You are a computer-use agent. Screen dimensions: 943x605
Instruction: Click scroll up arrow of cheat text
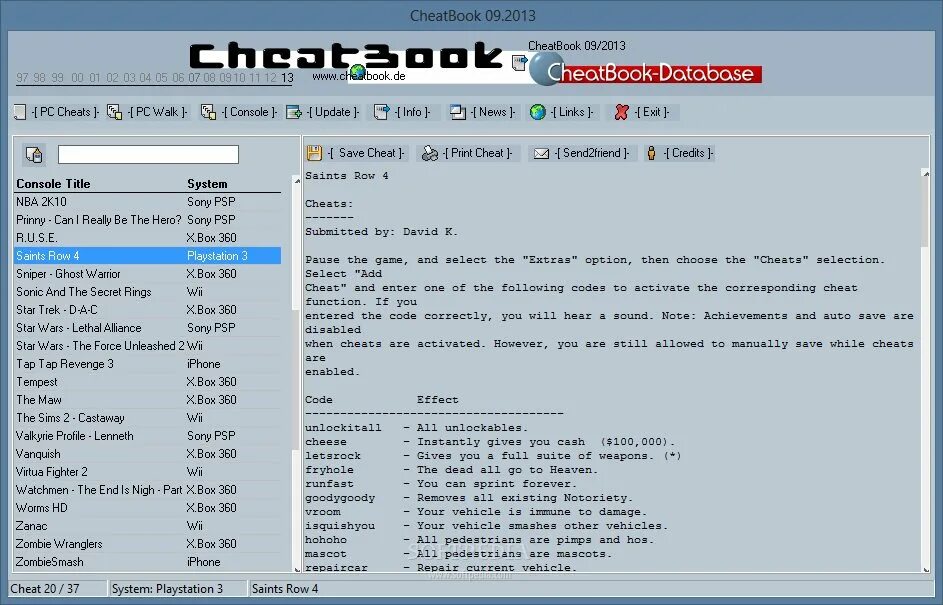[926, 174]
